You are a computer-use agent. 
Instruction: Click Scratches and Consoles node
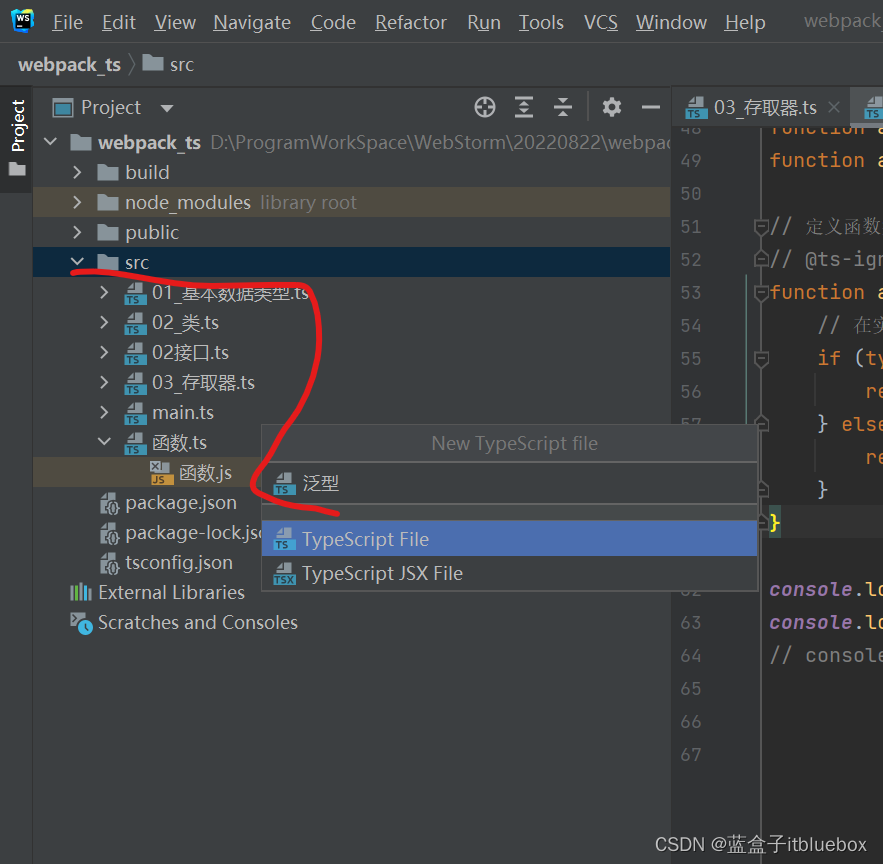click(198, 622)
